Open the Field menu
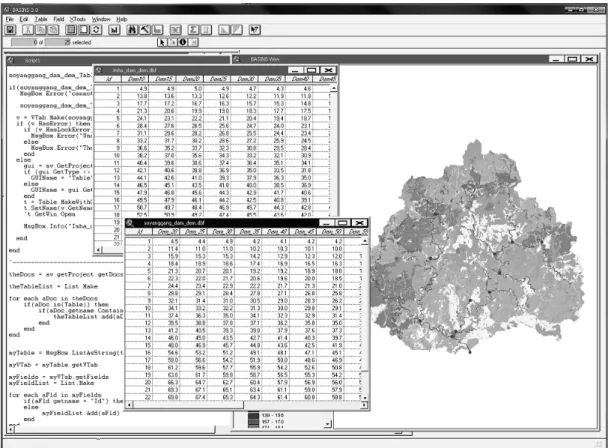This screenshot has height=448, width=611. point(59,19)
